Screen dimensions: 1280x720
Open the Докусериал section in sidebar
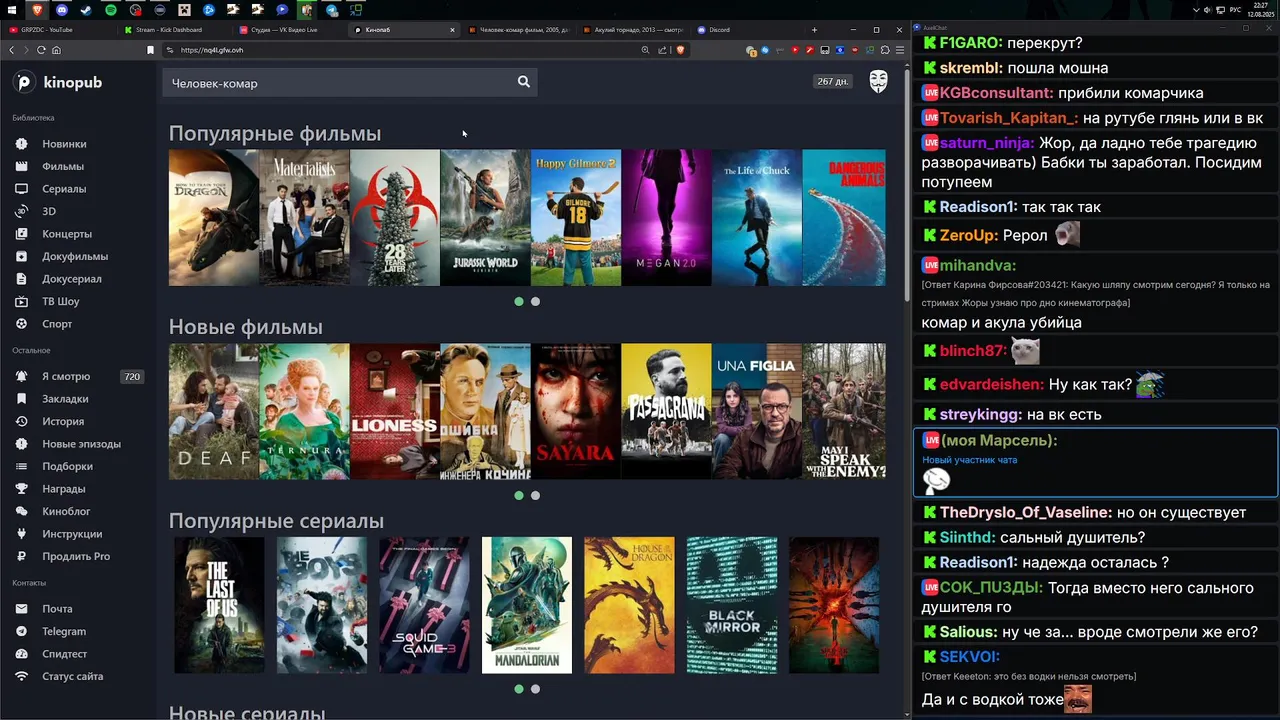pyautogui.click(x=72, y=279)
